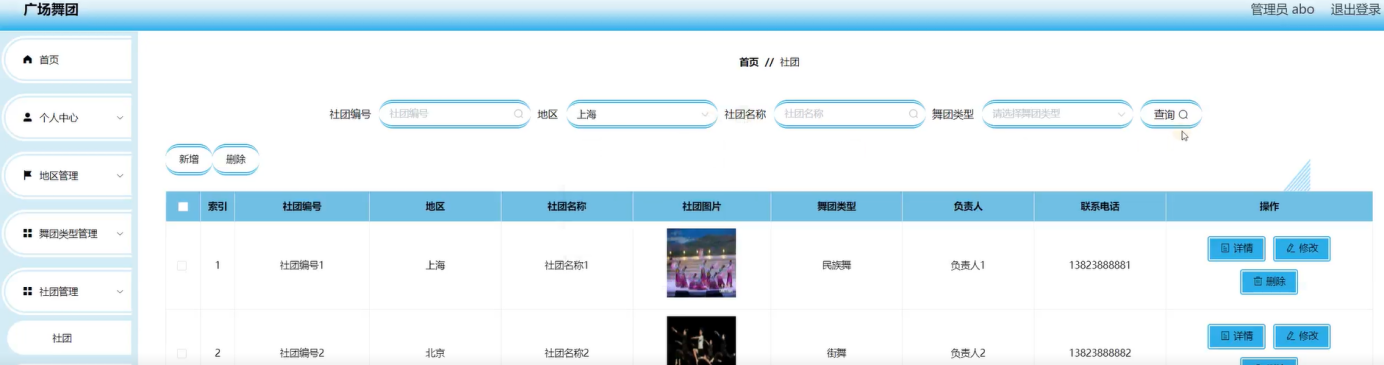1384x365 pixels.
Task: Collapse the 社团管理 menu chevron
Action: click(x=120, y=292)
